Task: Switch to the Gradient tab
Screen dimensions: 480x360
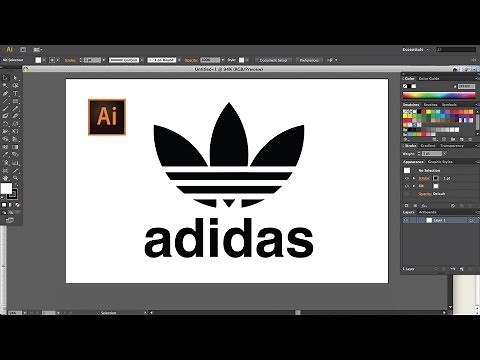Action: click(x=428, y=146)
